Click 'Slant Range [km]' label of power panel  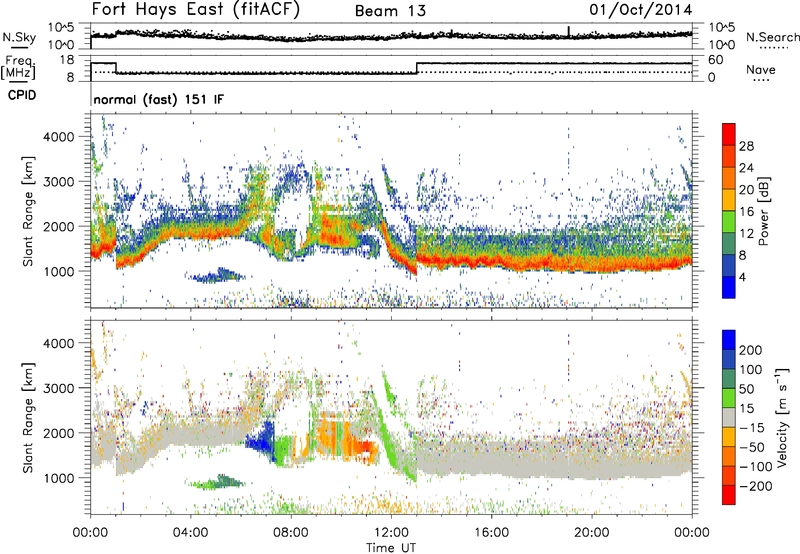pos(28,211)
